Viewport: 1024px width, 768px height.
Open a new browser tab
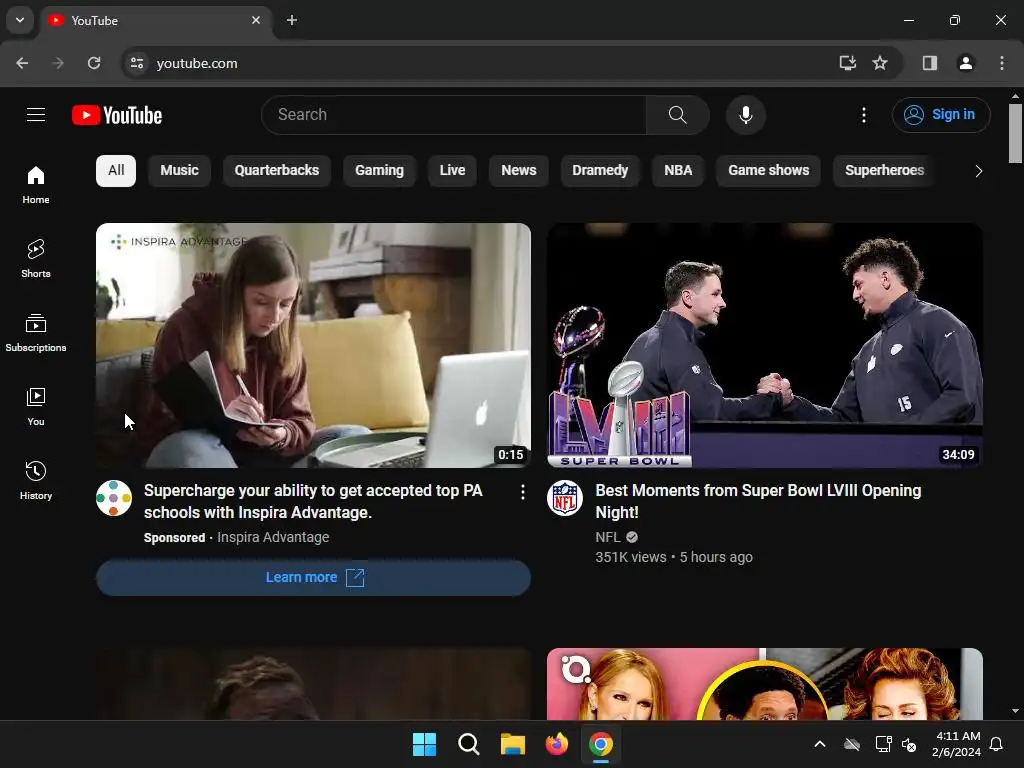[292, 20]
